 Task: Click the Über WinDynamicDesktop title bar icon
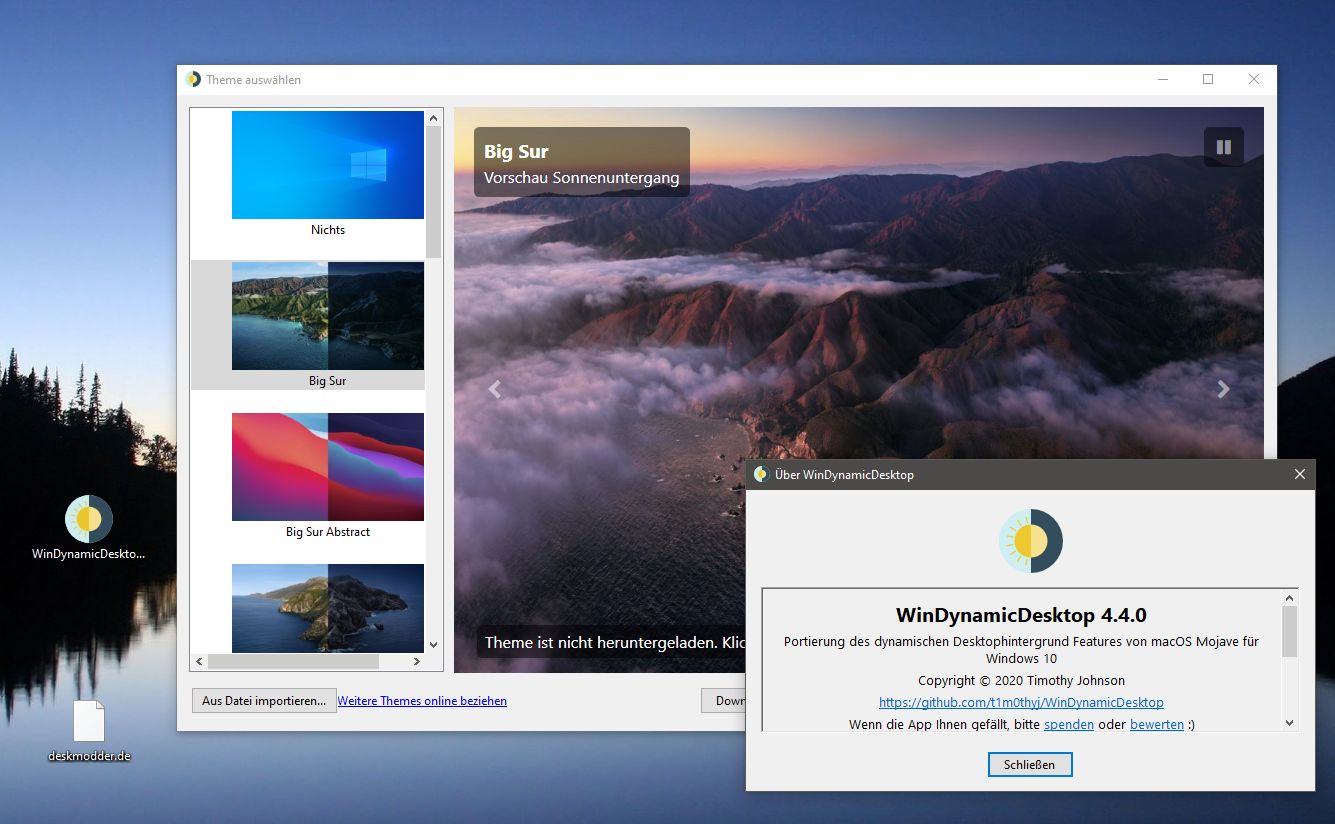(x=761, y=474)
